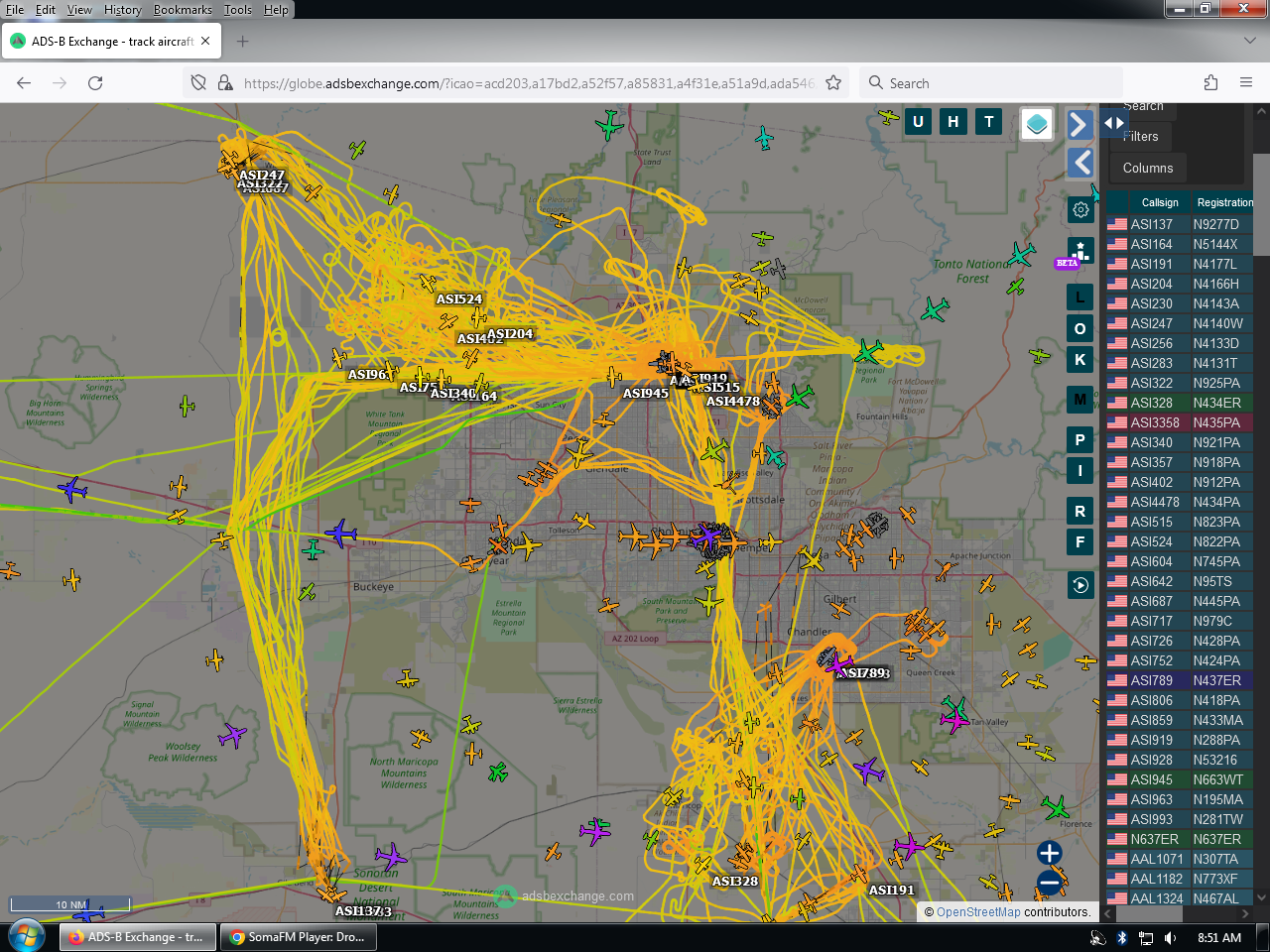Open map settings gear
Image resolution: width=1270 pixels, height=952 pixels.
(x=1080, y=210)
